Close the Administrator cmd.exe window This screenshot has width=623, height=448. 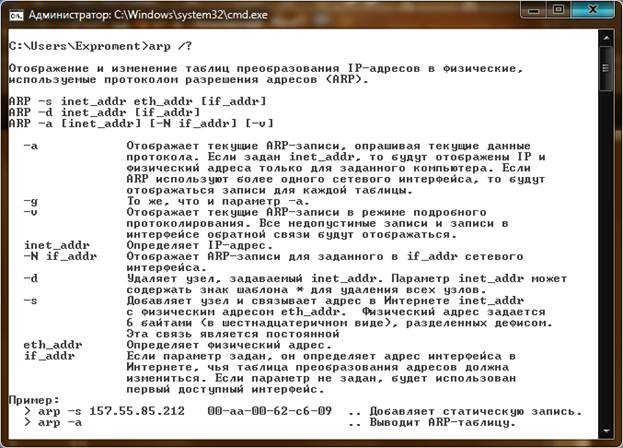coord(593,10)
